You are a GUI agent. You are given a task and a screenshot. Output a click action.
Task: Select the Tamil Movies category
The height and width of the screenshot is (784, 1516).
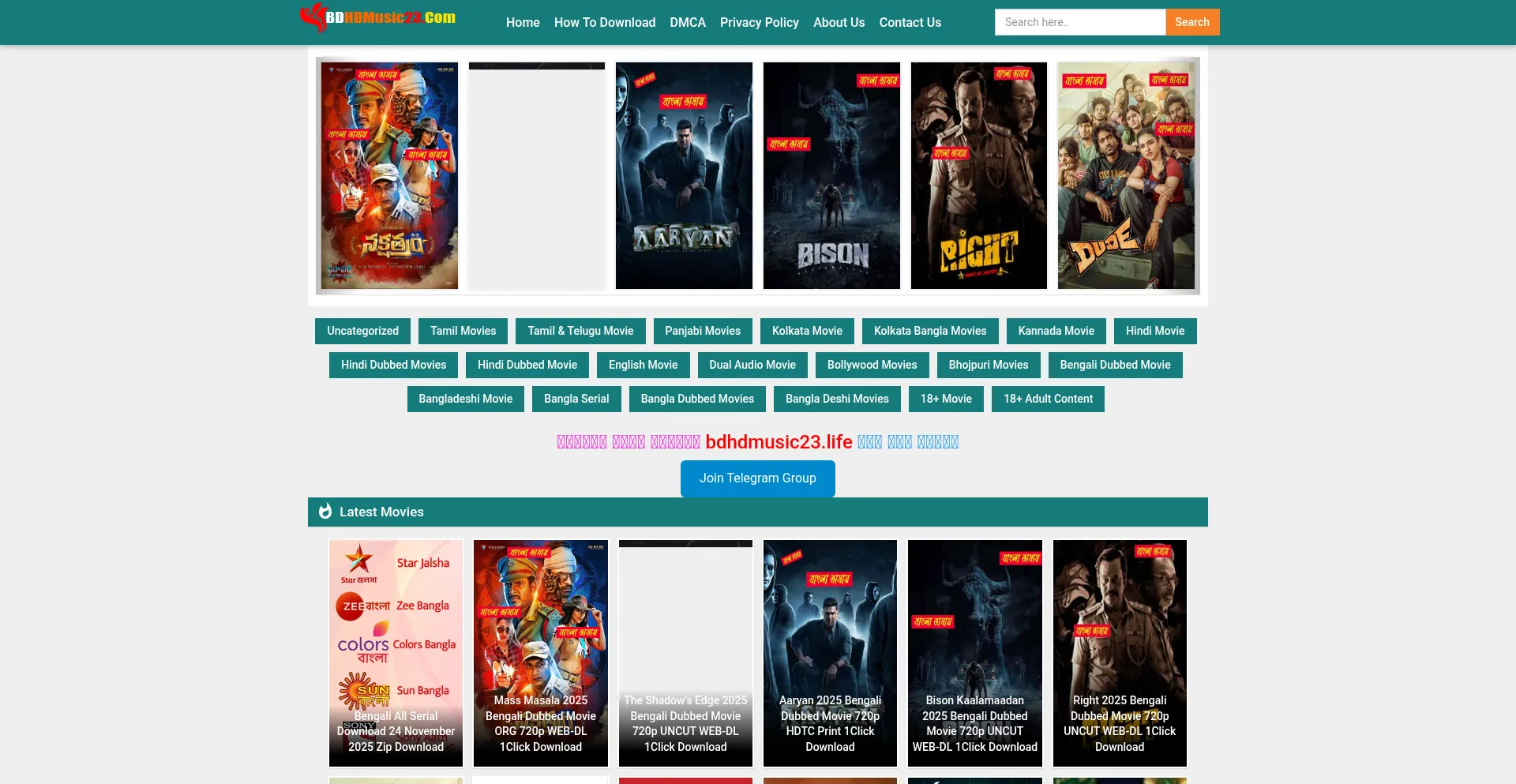pyautogui.click(x=463, y=331)
